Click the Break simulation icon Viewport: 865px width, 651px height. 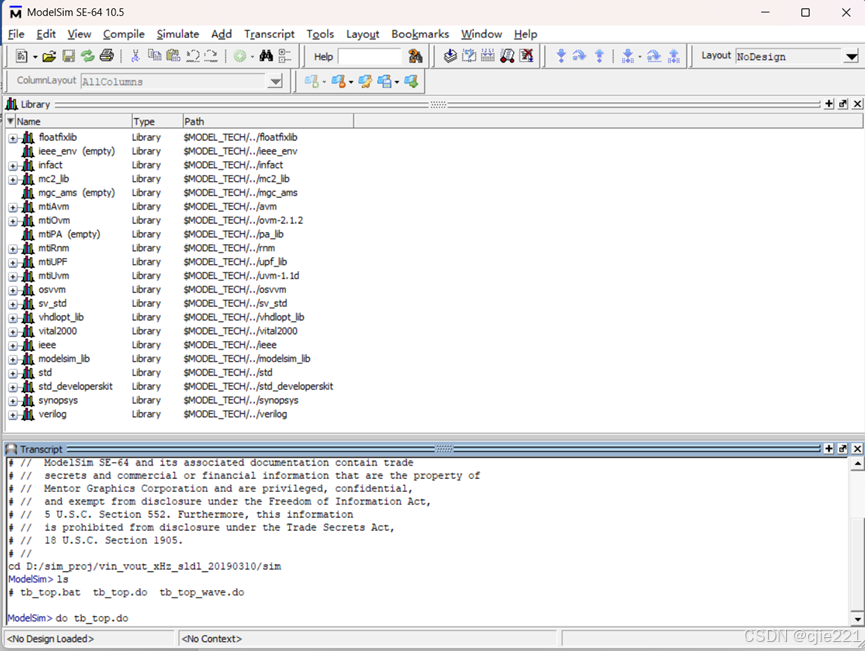pyautogui.click(x=507, y=56)
